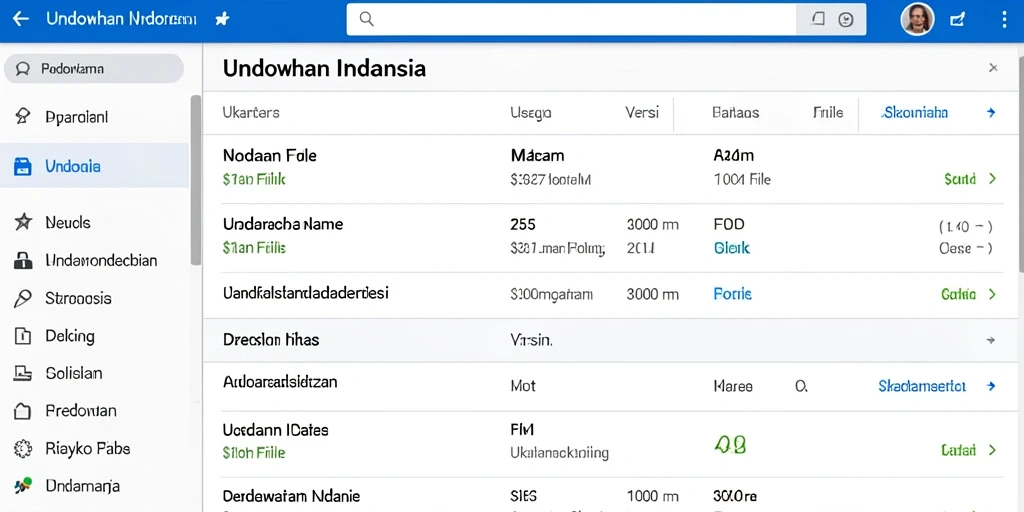The height and width of the screenshot is (512, 1024).
Task: Click the arrow next to Skadamserlot
Action: coord(991,387)
